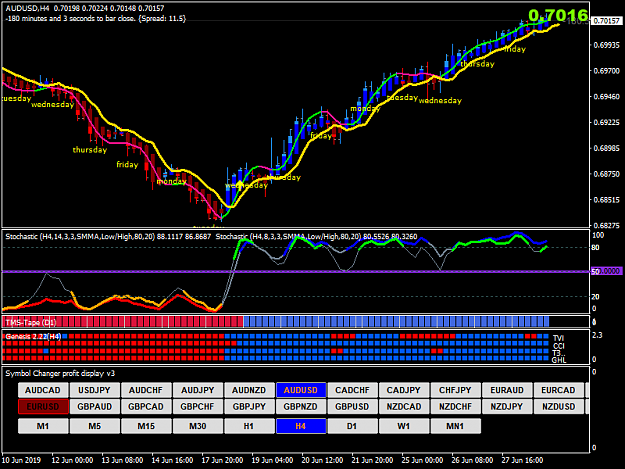Image resolution: width=625 pixels, height=469 pixels.
Task: Select NZDJPY symbol button
Action: coord(507,407)
